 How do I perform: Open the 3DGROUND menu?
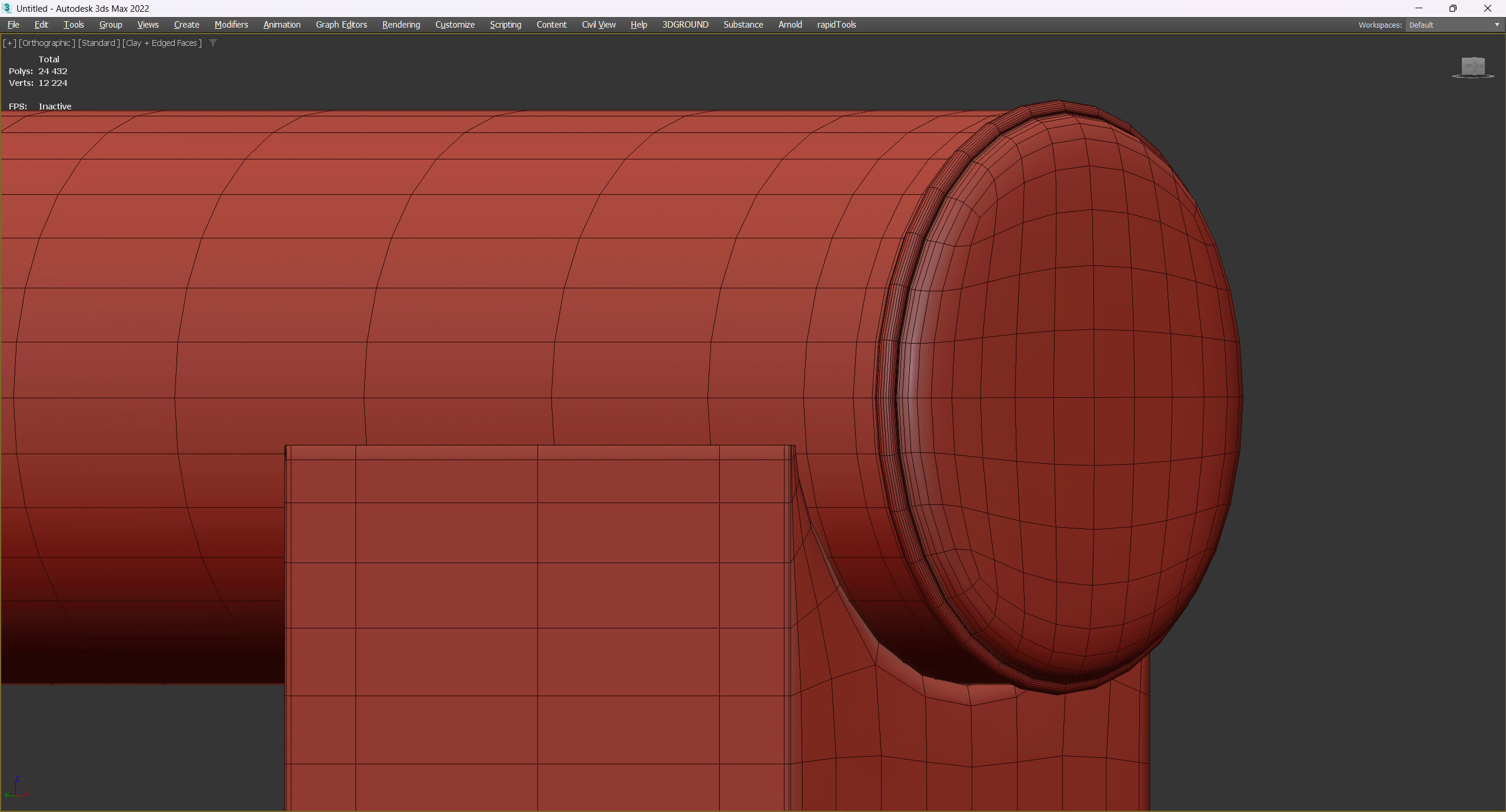685,25
